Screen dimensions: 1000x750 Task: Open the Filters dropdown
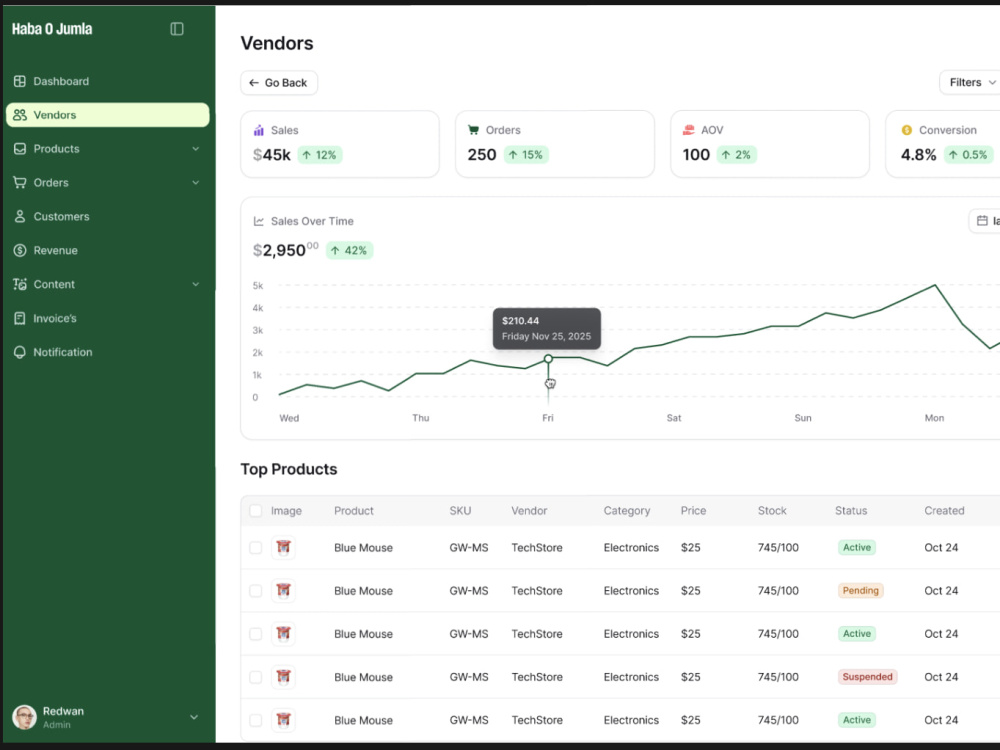(x=970, y=82)
